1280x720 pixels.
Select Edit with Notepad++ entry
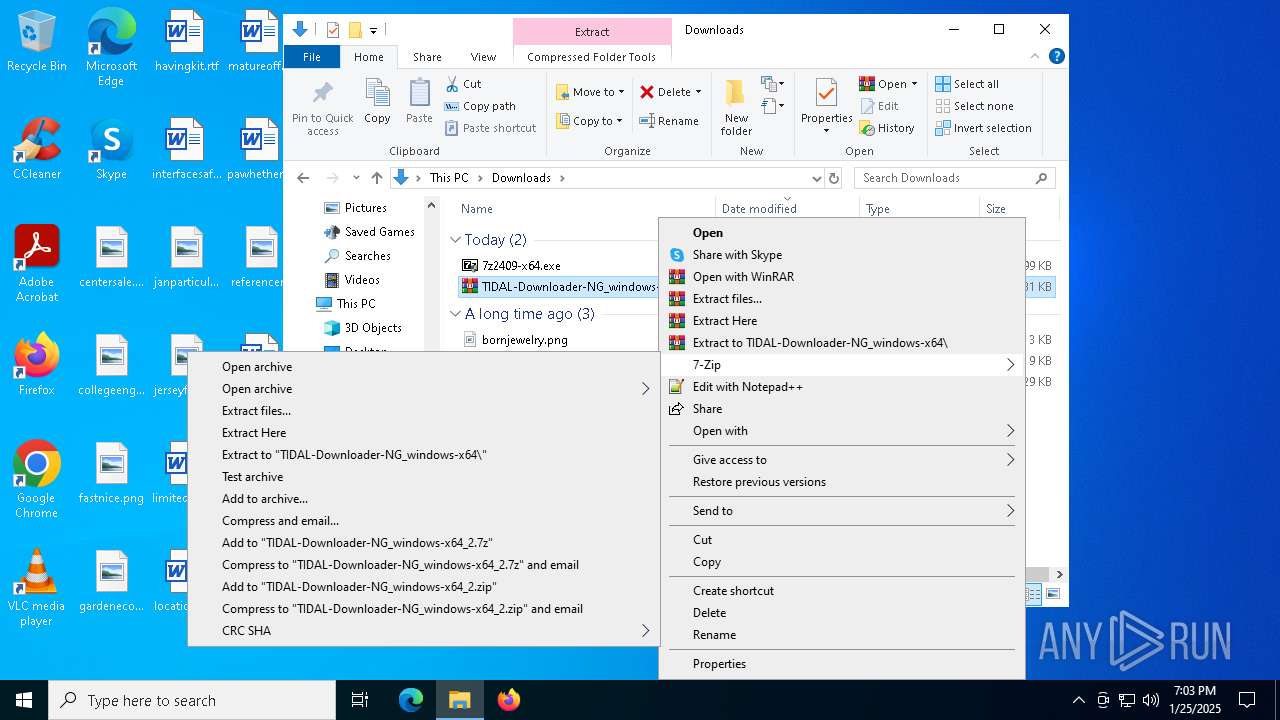point(747,387)
